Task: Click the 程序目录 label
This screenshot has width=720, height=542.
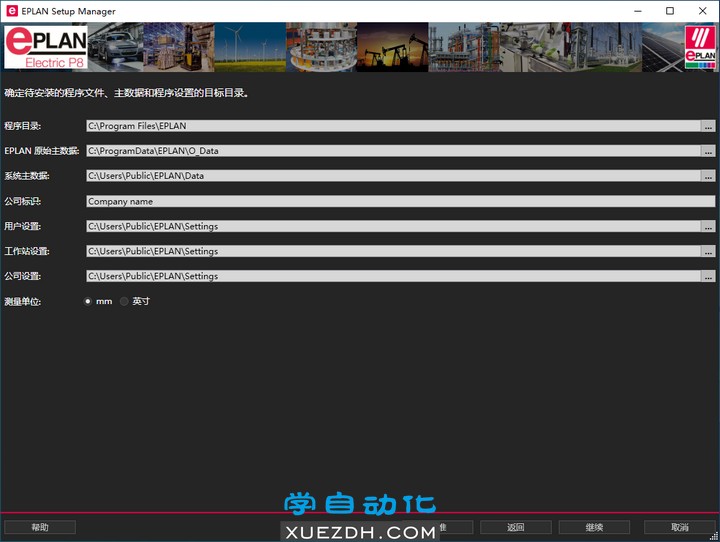Action: coord(22,126)
